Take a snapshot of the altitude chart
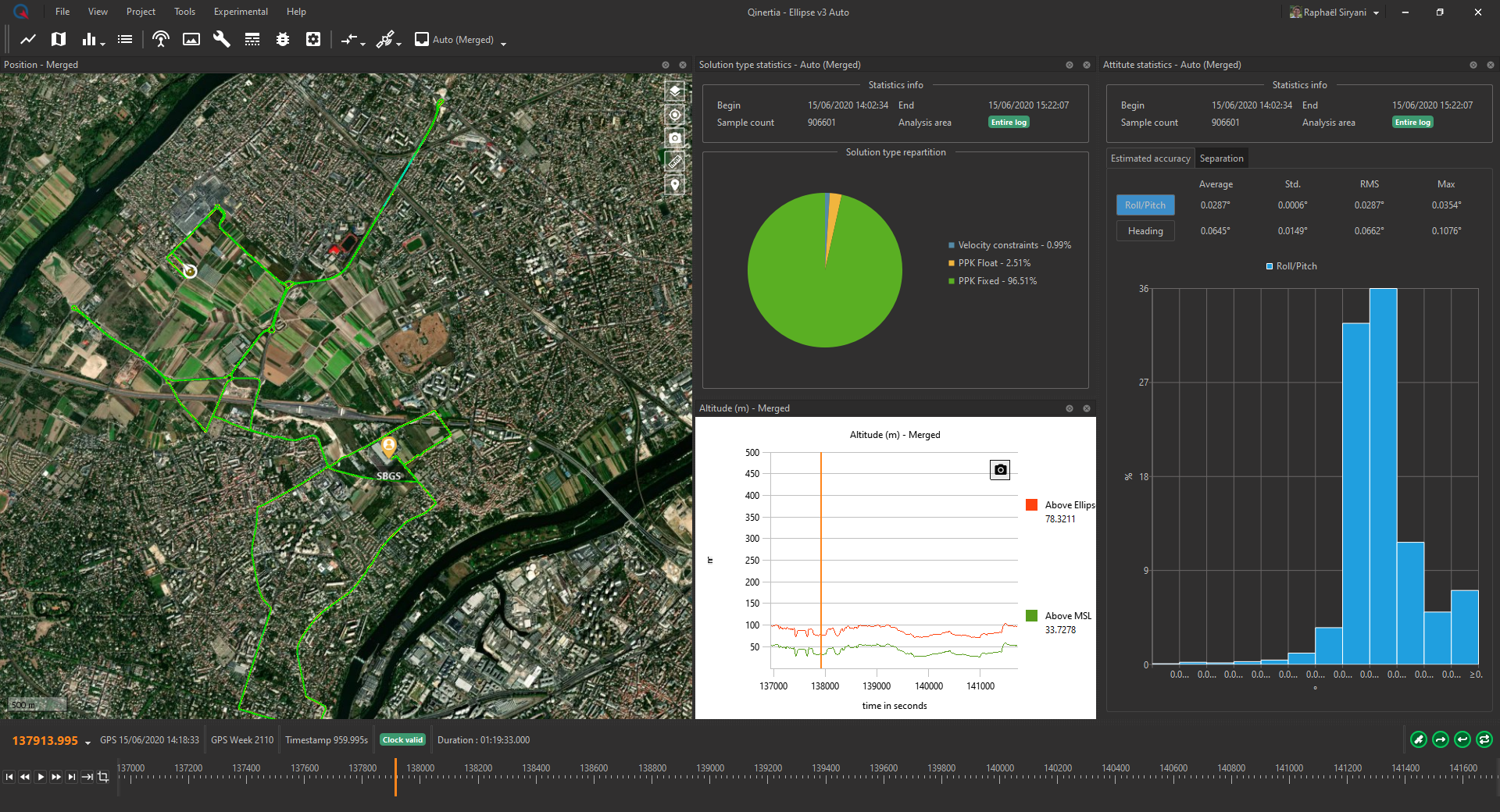This screenshot has width=1500, height=812. pyautogui.click(x=1000, y=469)
